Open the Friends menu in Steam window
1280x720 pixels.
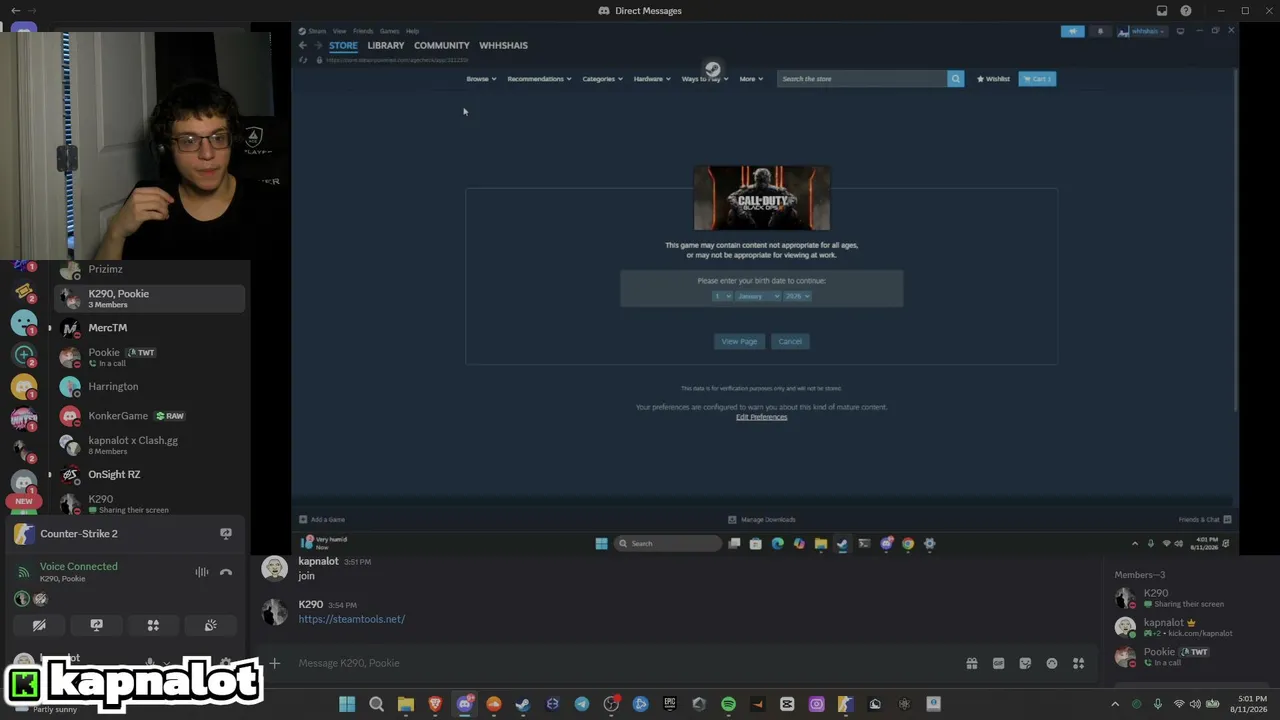coord(363,31)
